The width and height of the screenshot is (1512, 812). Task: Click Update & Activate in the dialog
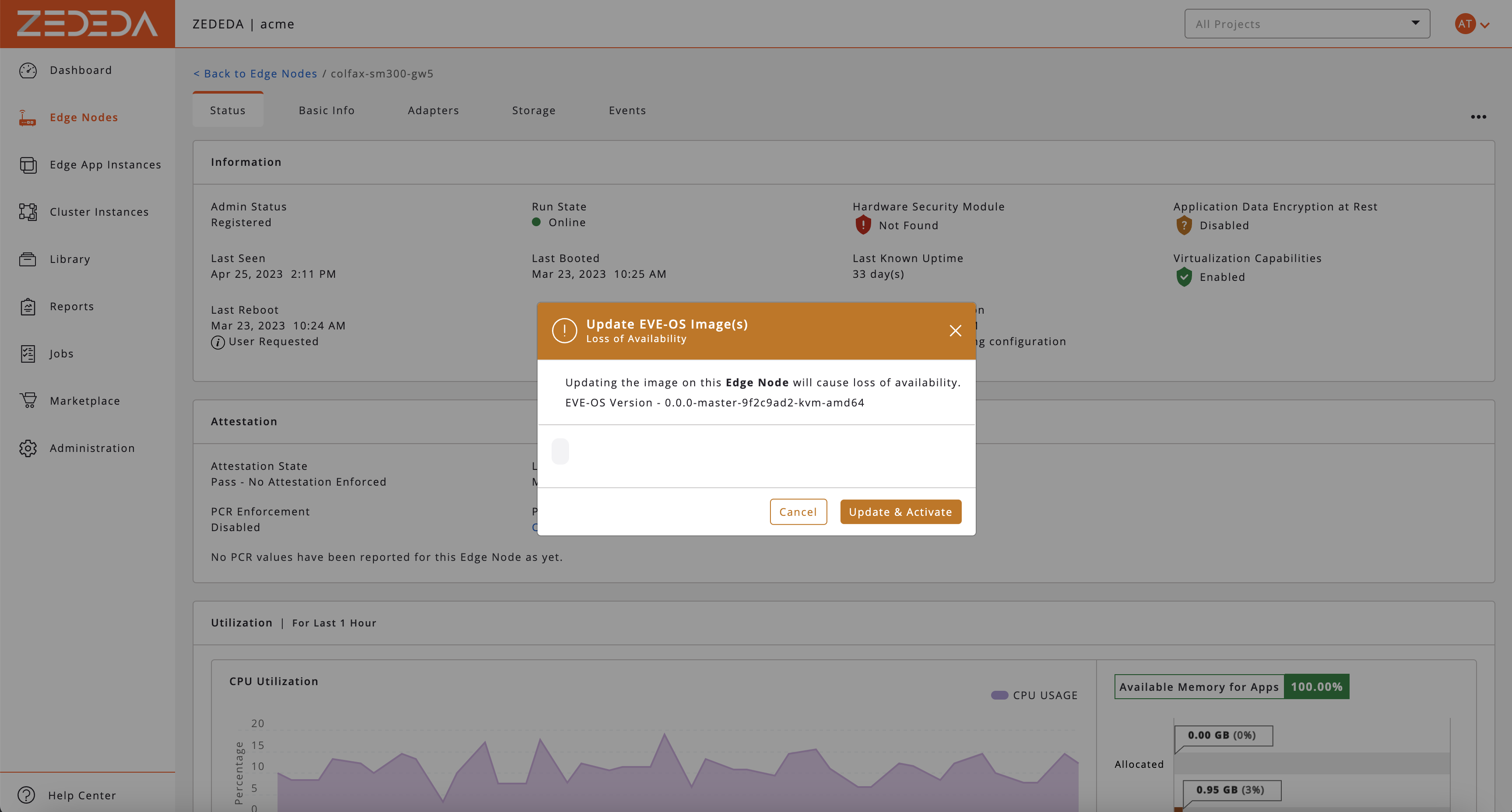pyautogui.click(x=900, y=511)
